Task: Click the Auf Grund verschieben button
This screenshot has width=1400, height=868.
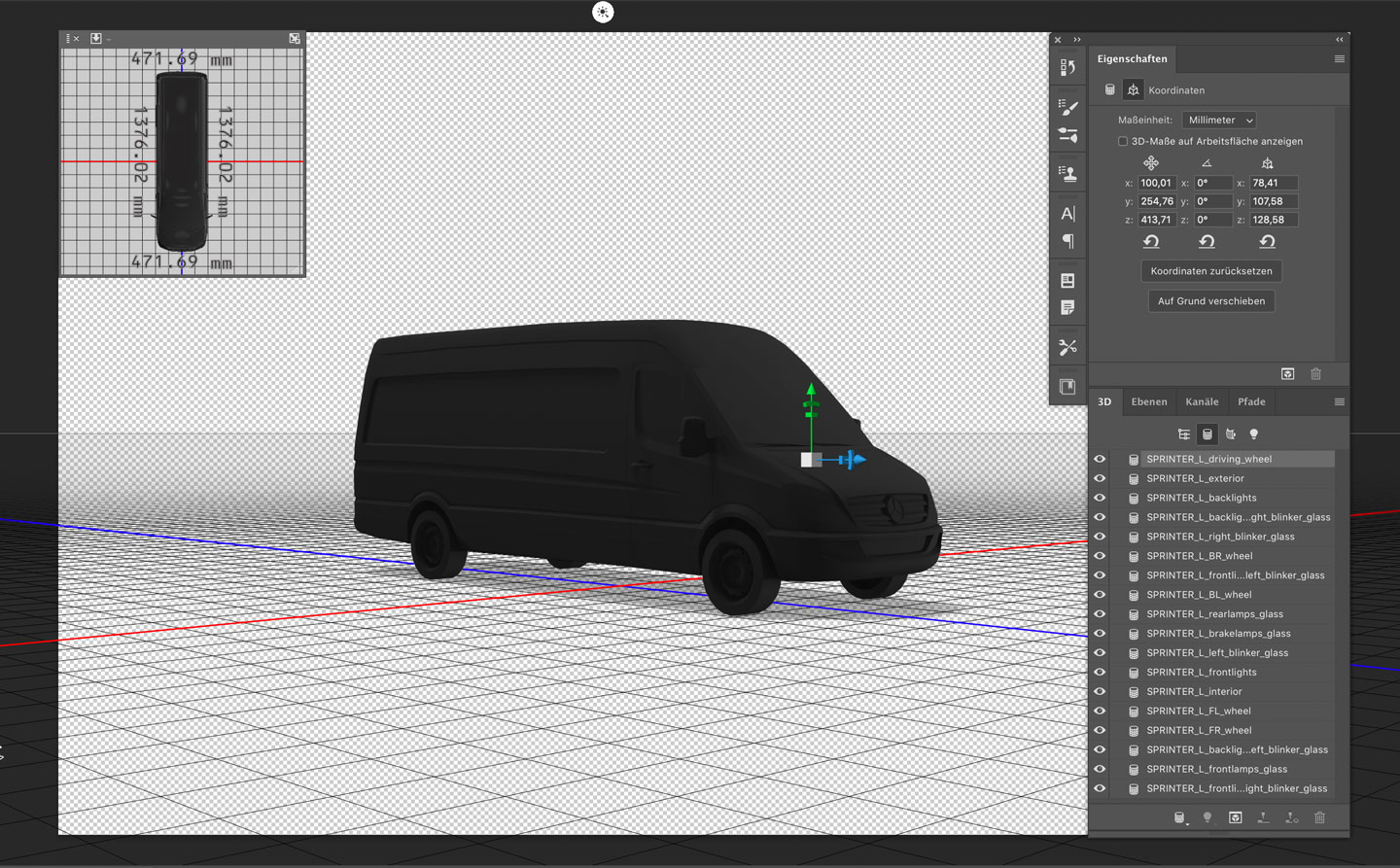Action: pyautogui.click(x=1210, y=301)
